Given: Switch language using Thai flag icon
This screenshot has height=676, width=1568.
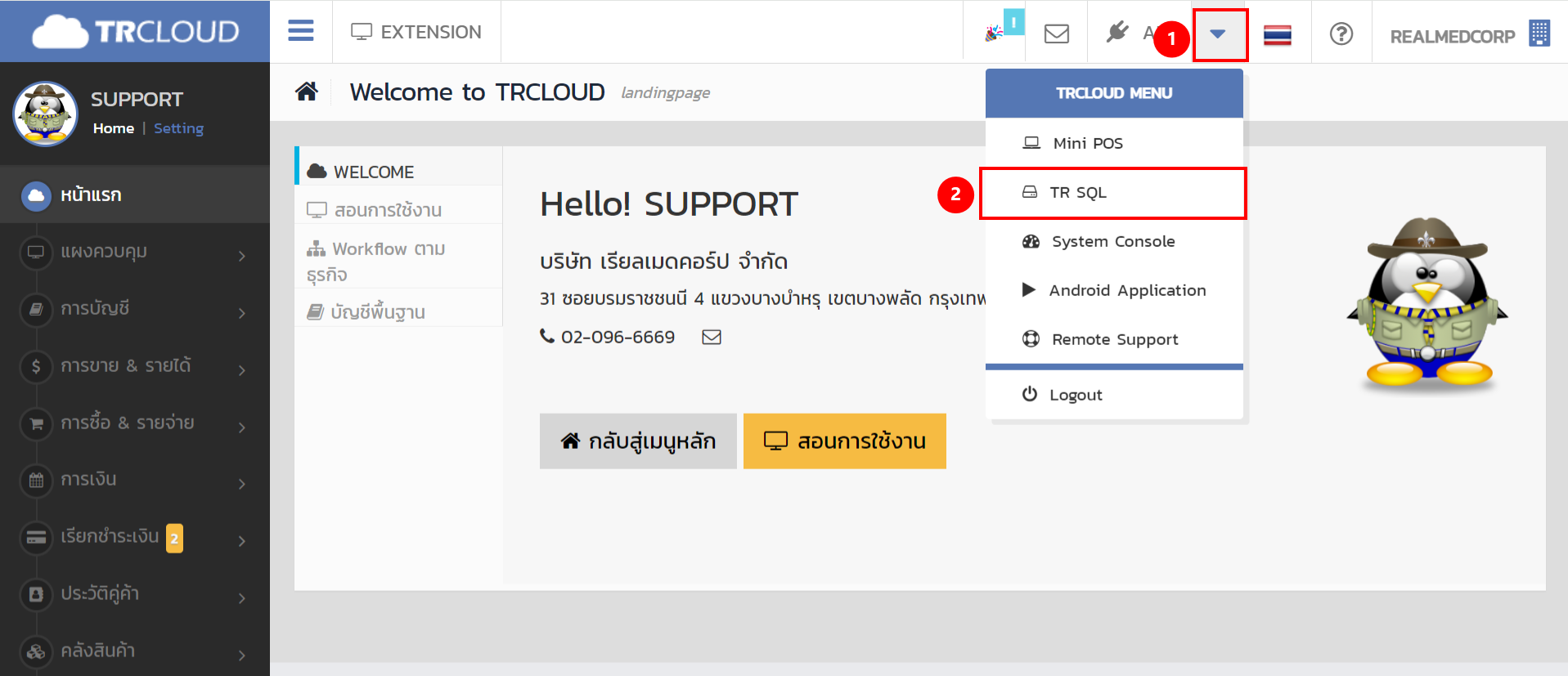Looking at the screenshot, I should point(1278,35).
